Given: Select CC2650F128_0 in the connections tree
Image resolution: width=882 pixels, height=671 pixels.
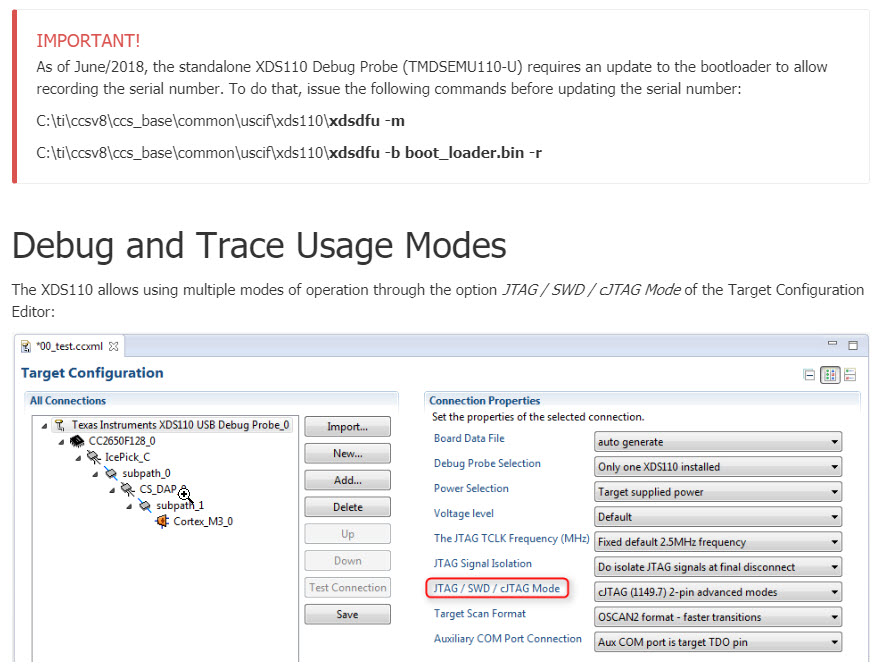Looking at the screenshot, I should (122, 442).
